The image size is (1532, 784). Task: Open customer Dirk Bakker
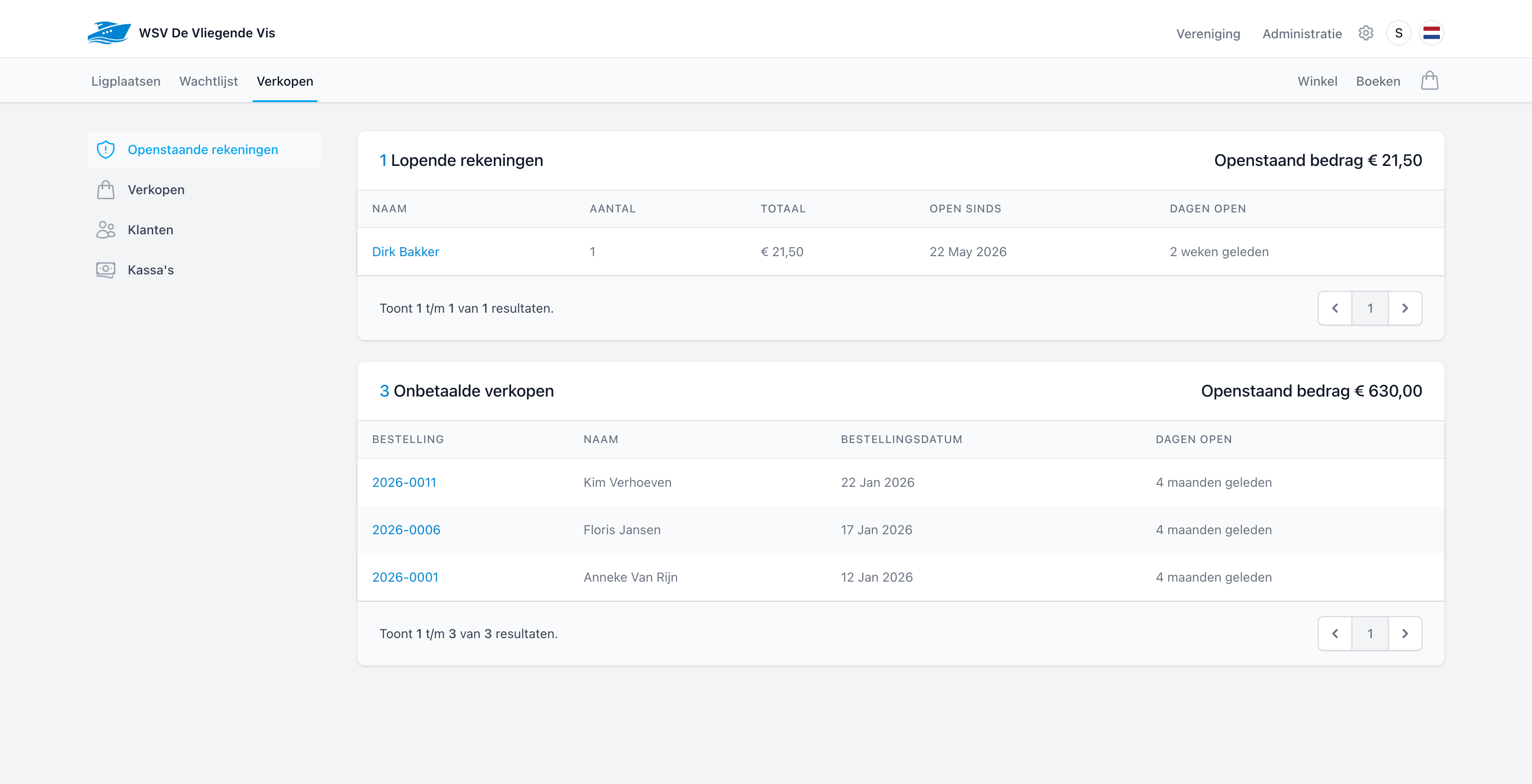tap(406, 252)
